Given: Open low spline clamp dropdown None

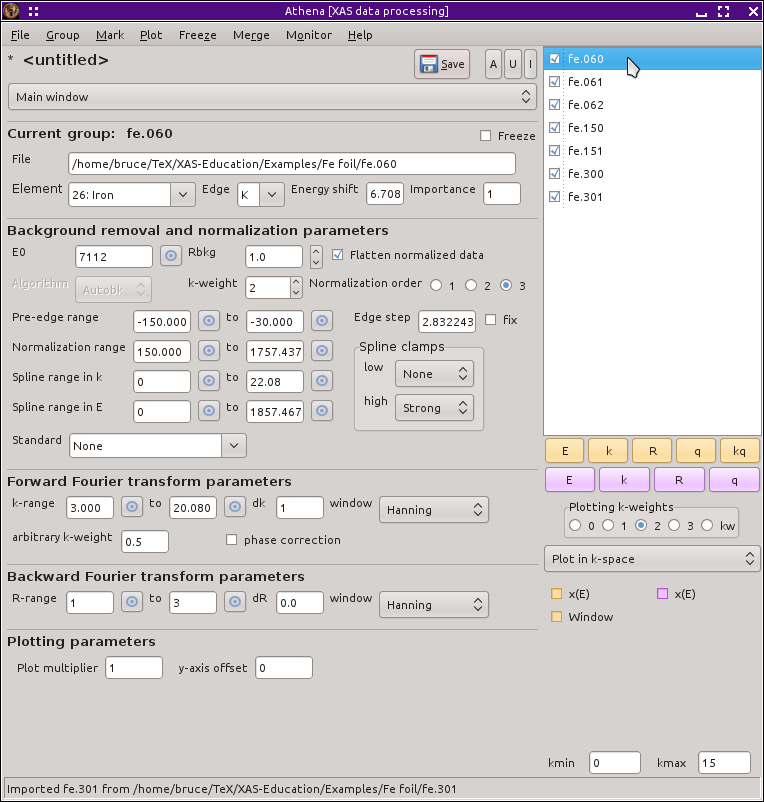Looking at the screenshot, I should (434, 374).
